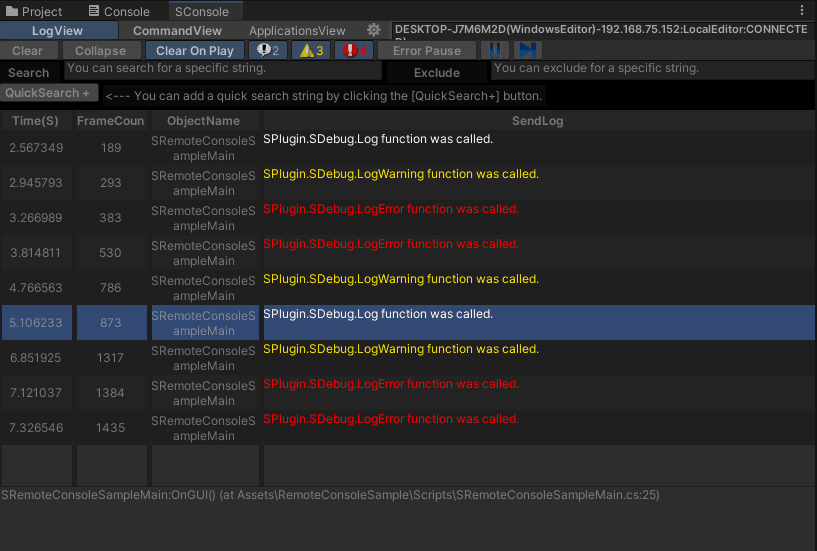Switch to the Console tab
Viewport: 817px width, 551px height.
pos(119,12)
